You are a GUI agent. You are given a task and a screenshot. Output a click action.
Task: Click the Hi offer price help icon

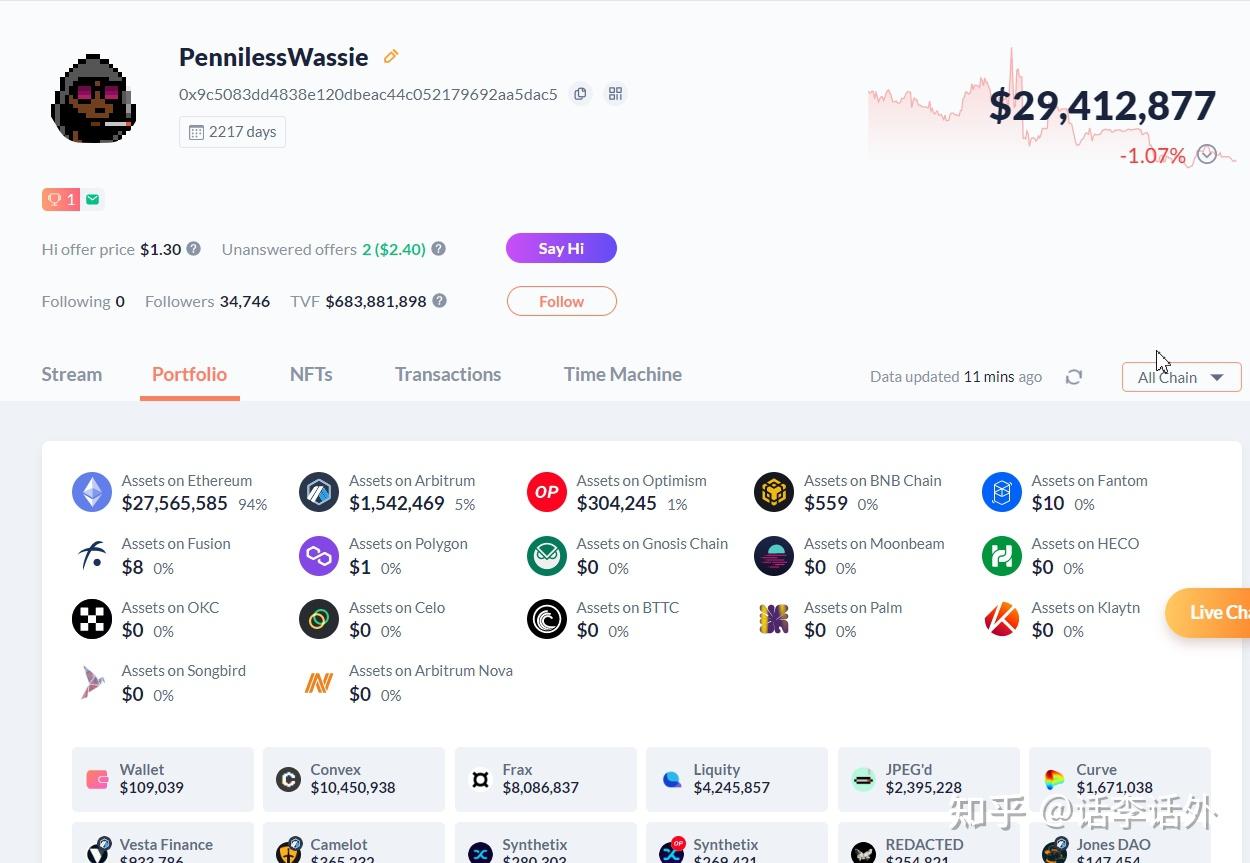[194, 248]
